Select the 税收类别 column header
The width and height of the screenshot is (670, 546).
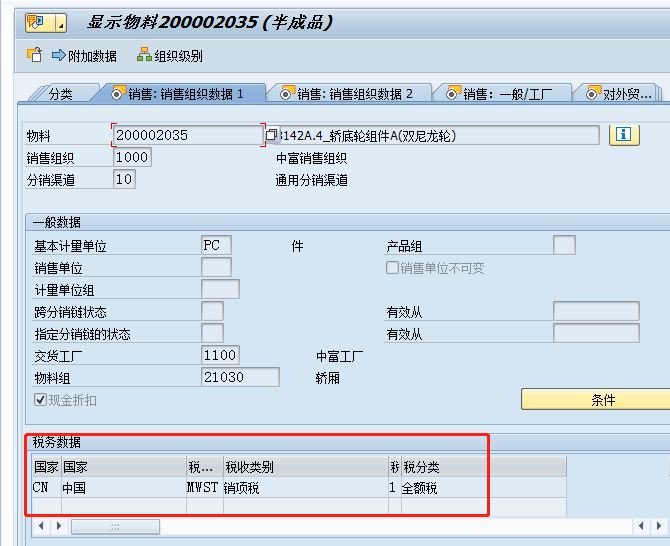coord(305,467)
